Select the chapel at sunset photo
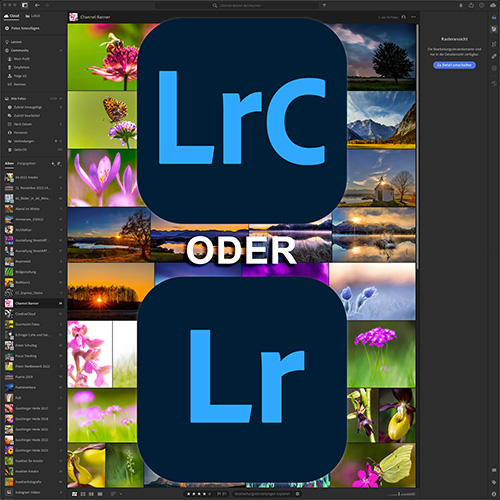Screen dimensions: 500x500 coord(381,178)
